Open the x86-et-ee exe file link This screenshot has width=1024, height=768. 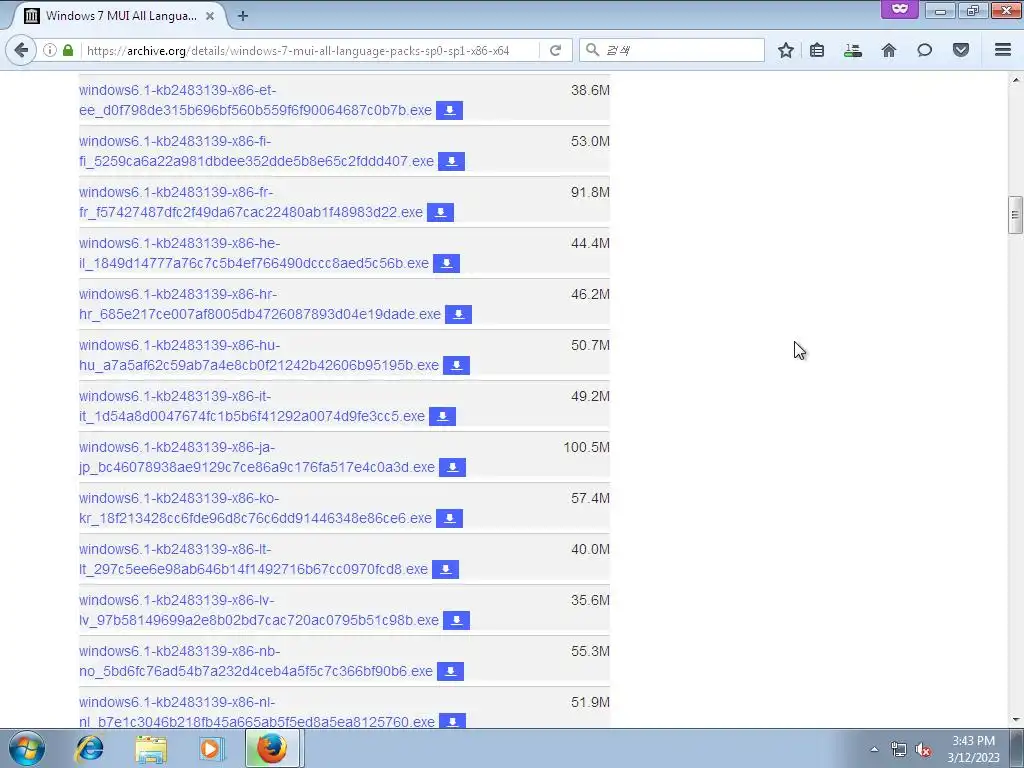255,100
